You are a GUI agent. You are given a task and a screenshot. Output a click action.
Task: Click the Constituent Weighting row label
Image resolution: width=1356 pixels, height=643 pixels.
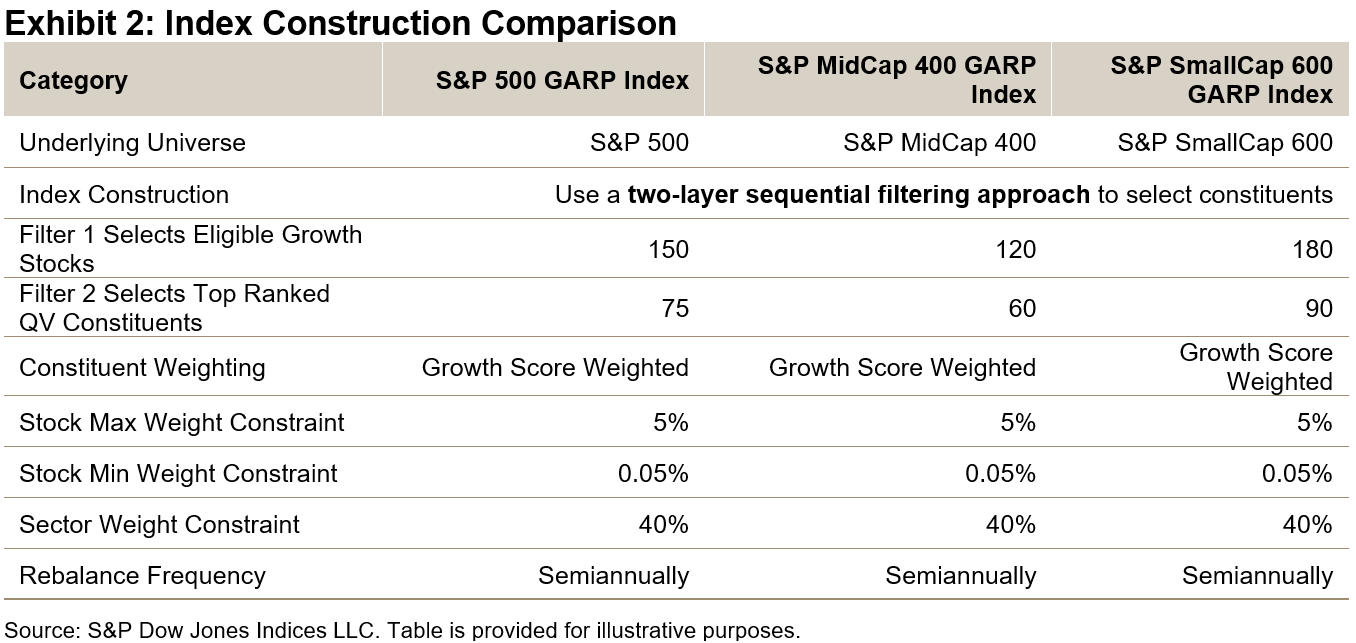pyautogui.click(x=142, y=368)
